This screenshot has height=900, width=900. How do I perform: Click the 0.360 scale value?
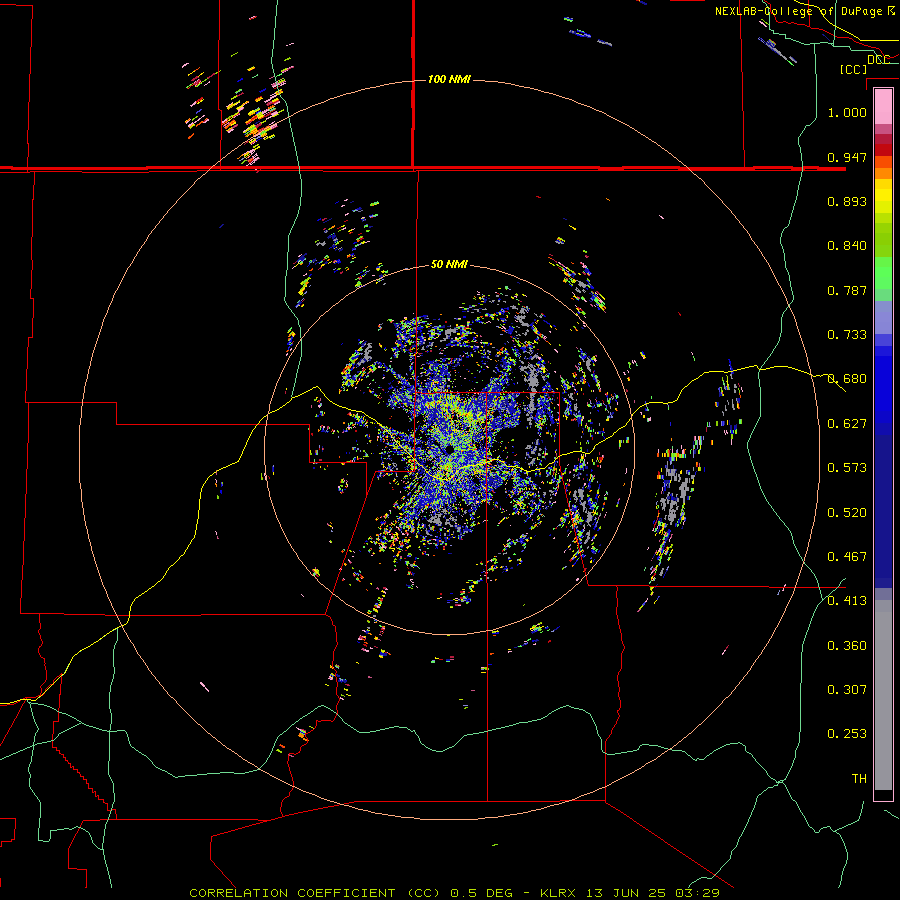click(847, 646)
